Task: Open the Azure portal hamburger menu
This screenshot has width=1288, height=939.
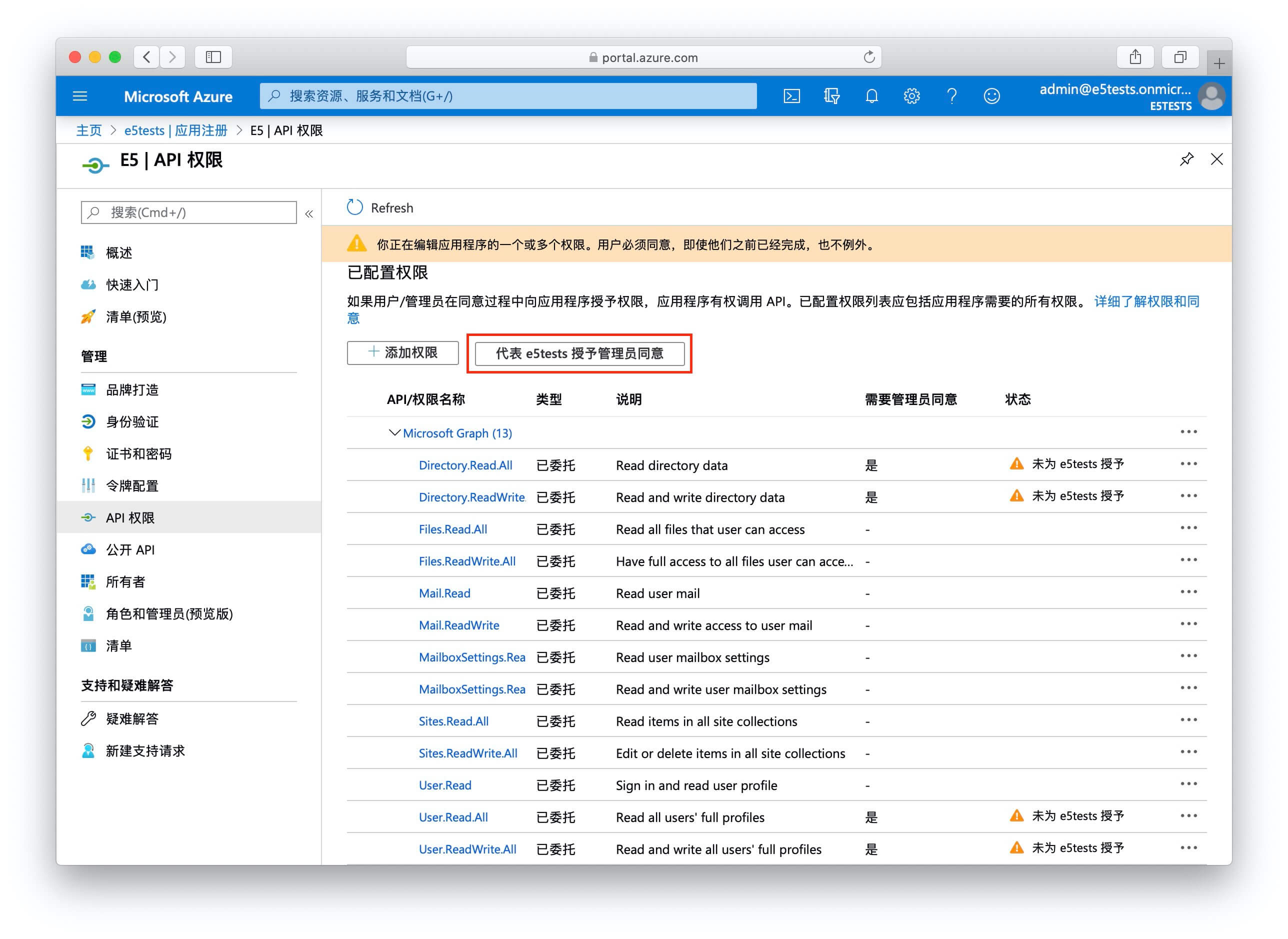Action: [x=80, y=96]
